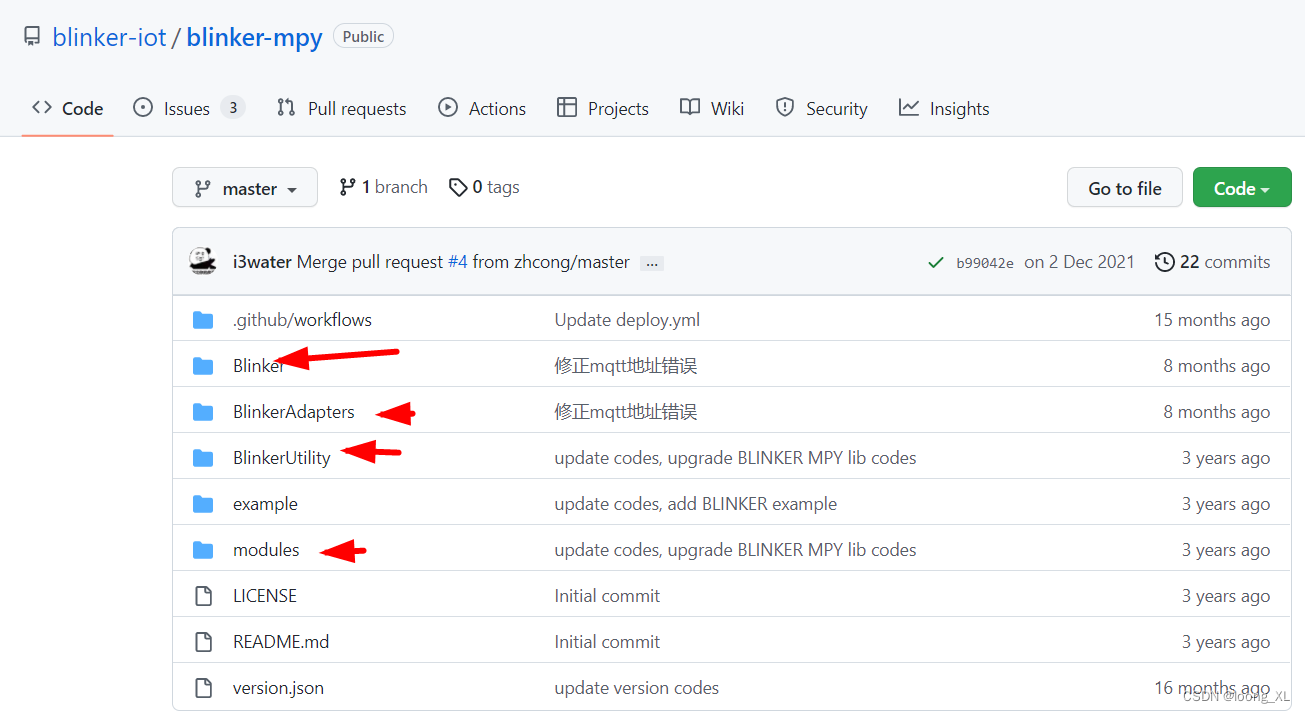Click the i3water avatar image

(x=203, y=261)
